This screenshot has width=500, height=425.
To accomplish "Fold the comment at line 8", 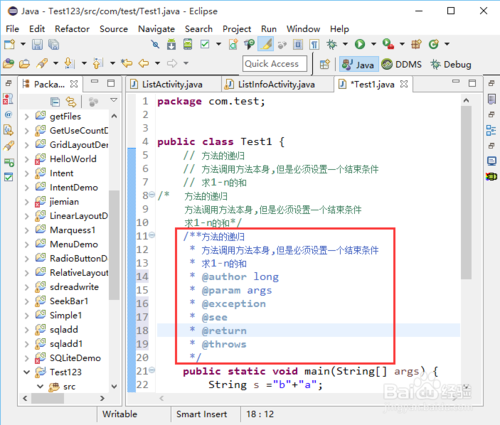I will [x=152, y=194].
